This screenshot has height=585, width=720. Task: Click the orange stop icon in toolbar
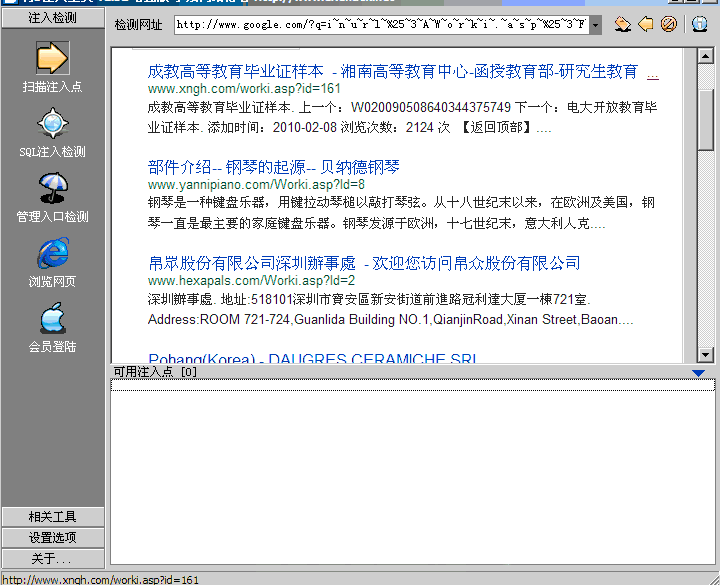(x=668, y=24)
